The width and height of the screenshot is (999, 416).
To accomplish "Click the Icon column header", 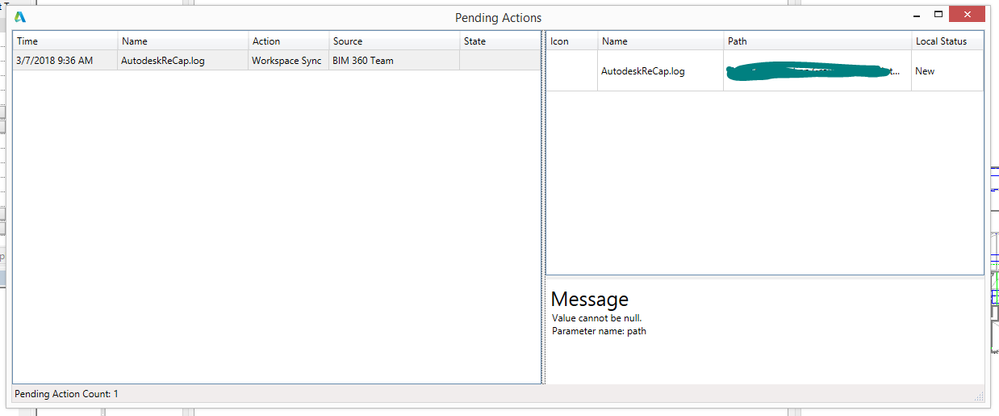I will [x=572, y=41].
